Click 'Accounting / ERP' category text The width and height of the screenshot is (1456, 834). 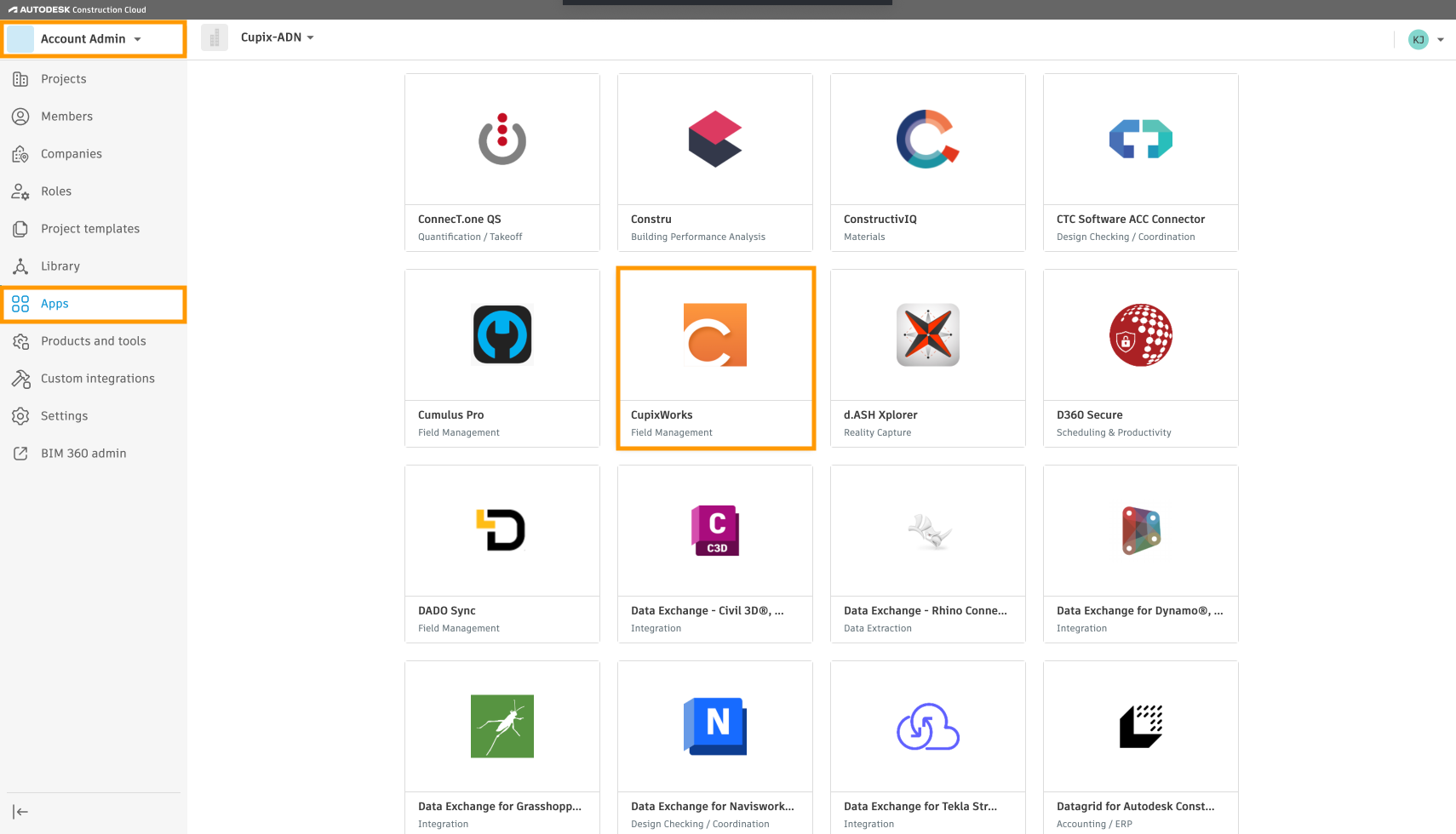click(1094, 825)
